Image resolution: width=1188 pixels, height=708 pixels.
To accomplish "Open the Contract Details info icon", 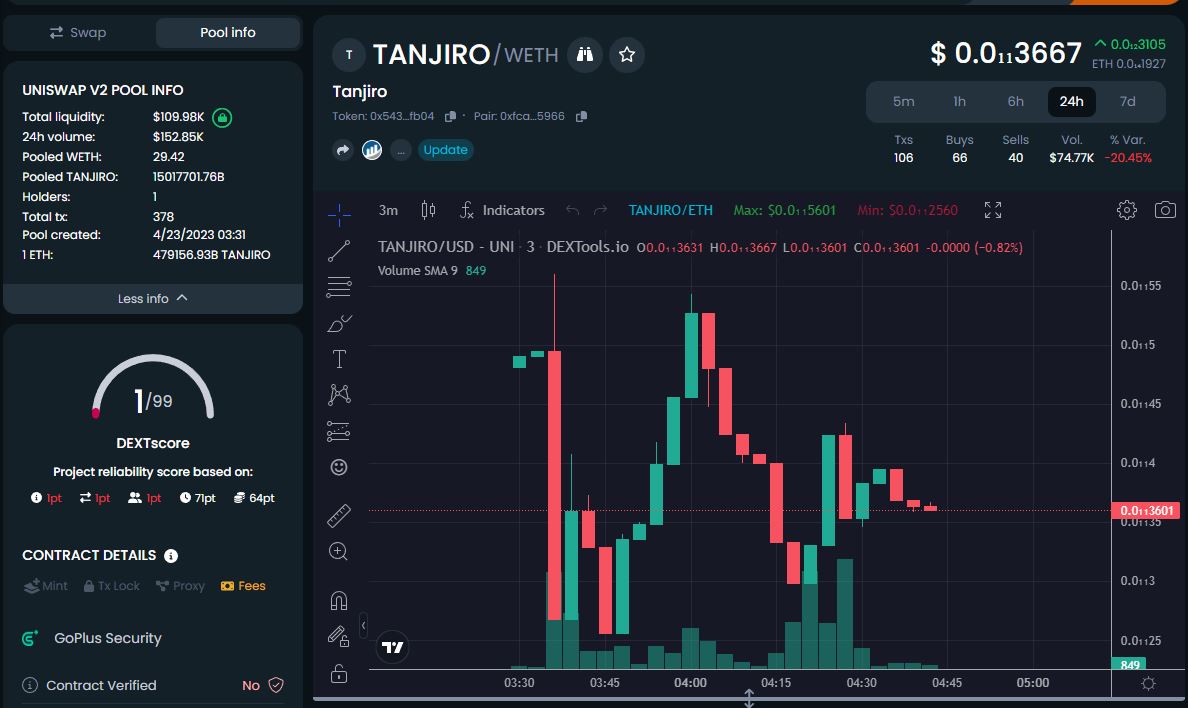I will tap(171, 556).
